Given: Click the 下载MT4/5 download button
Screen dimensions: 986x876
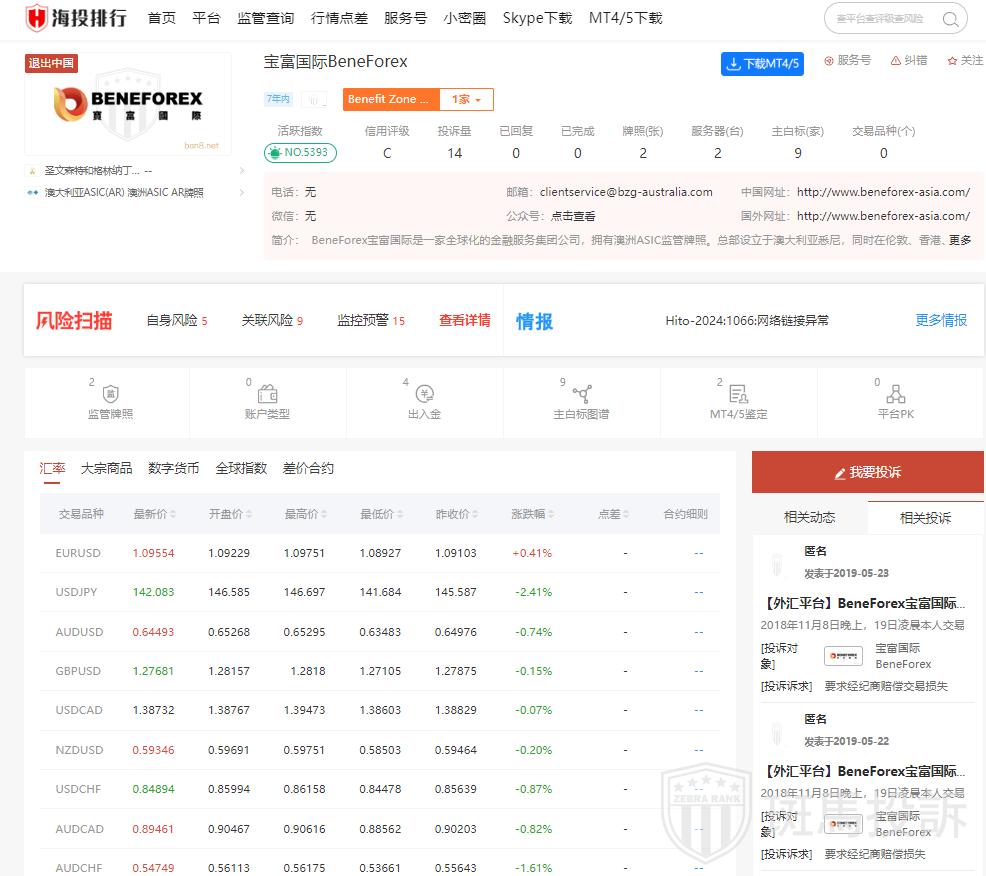Looking at the screenshot, I should coord(762,64).
